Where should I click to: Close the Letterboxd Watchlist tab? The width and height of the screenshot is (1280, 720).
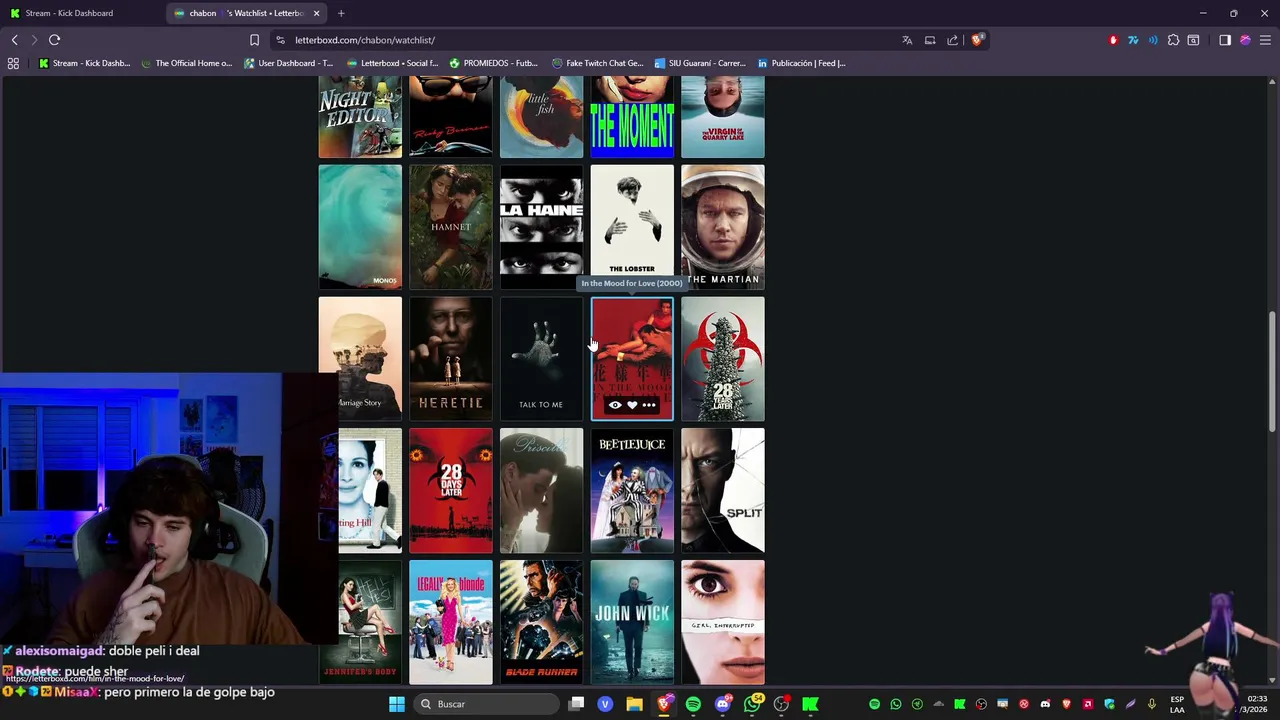tap(316, 13)
